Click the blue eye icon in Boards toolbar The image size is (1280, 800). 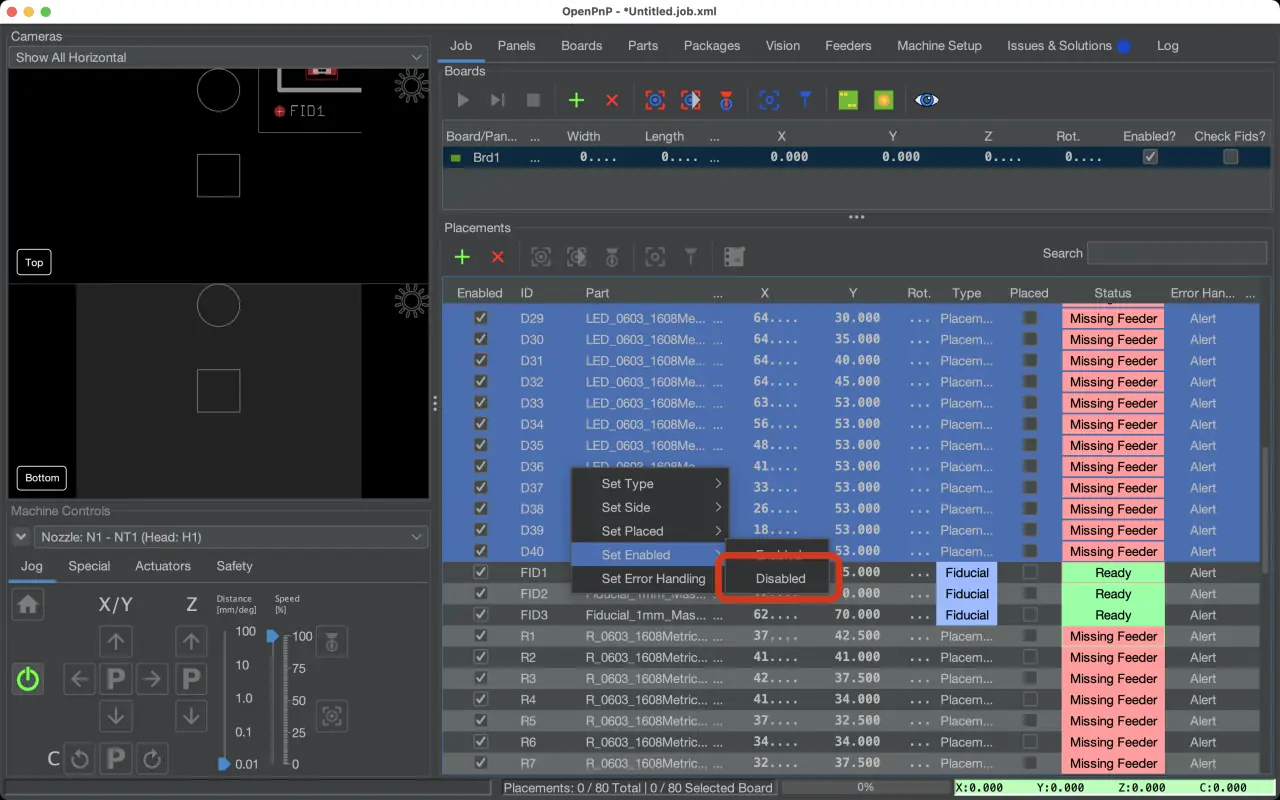(x=926, y=100)
